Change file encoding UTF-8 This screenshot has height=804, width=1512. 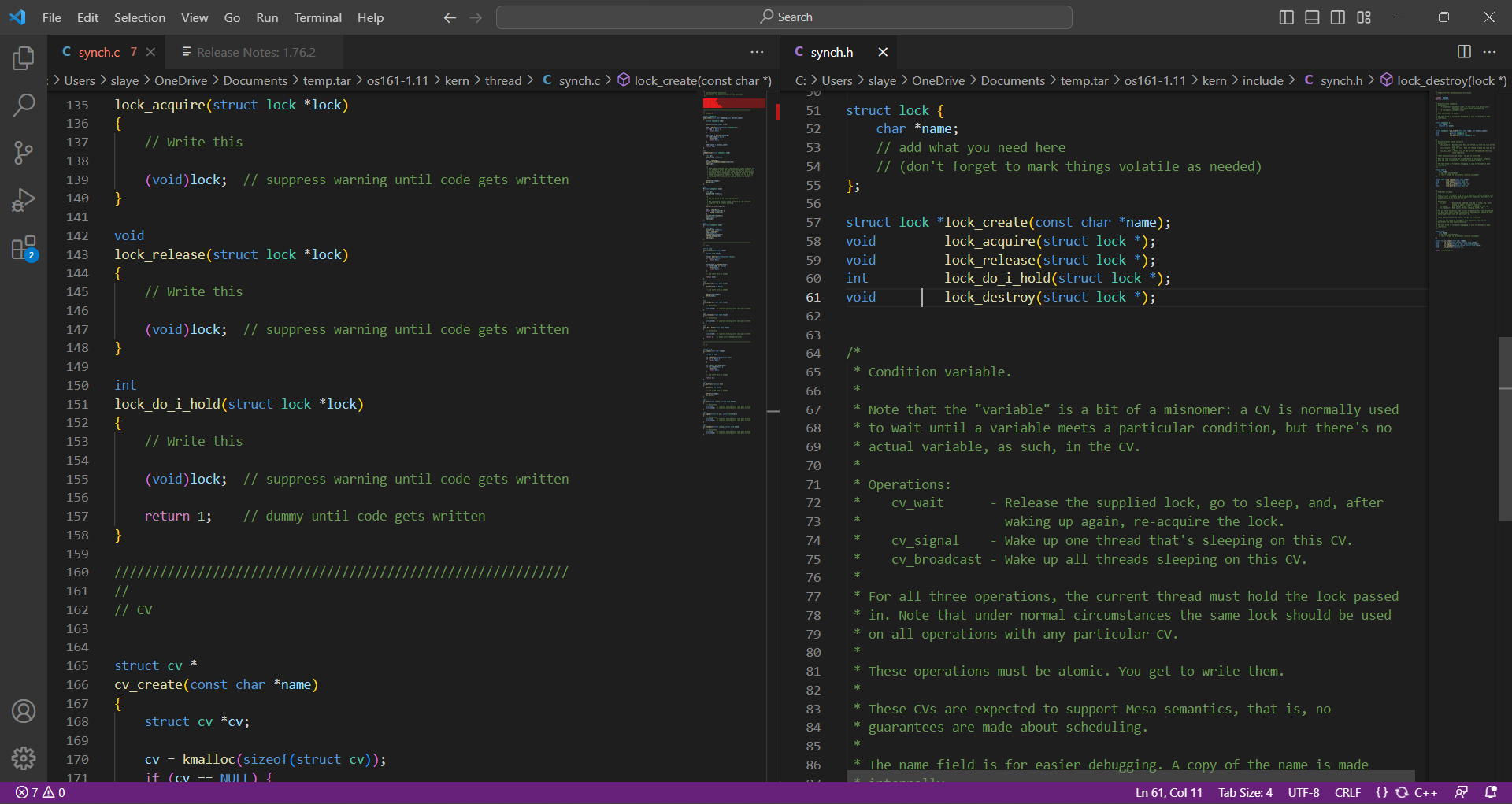point(1303,793)
